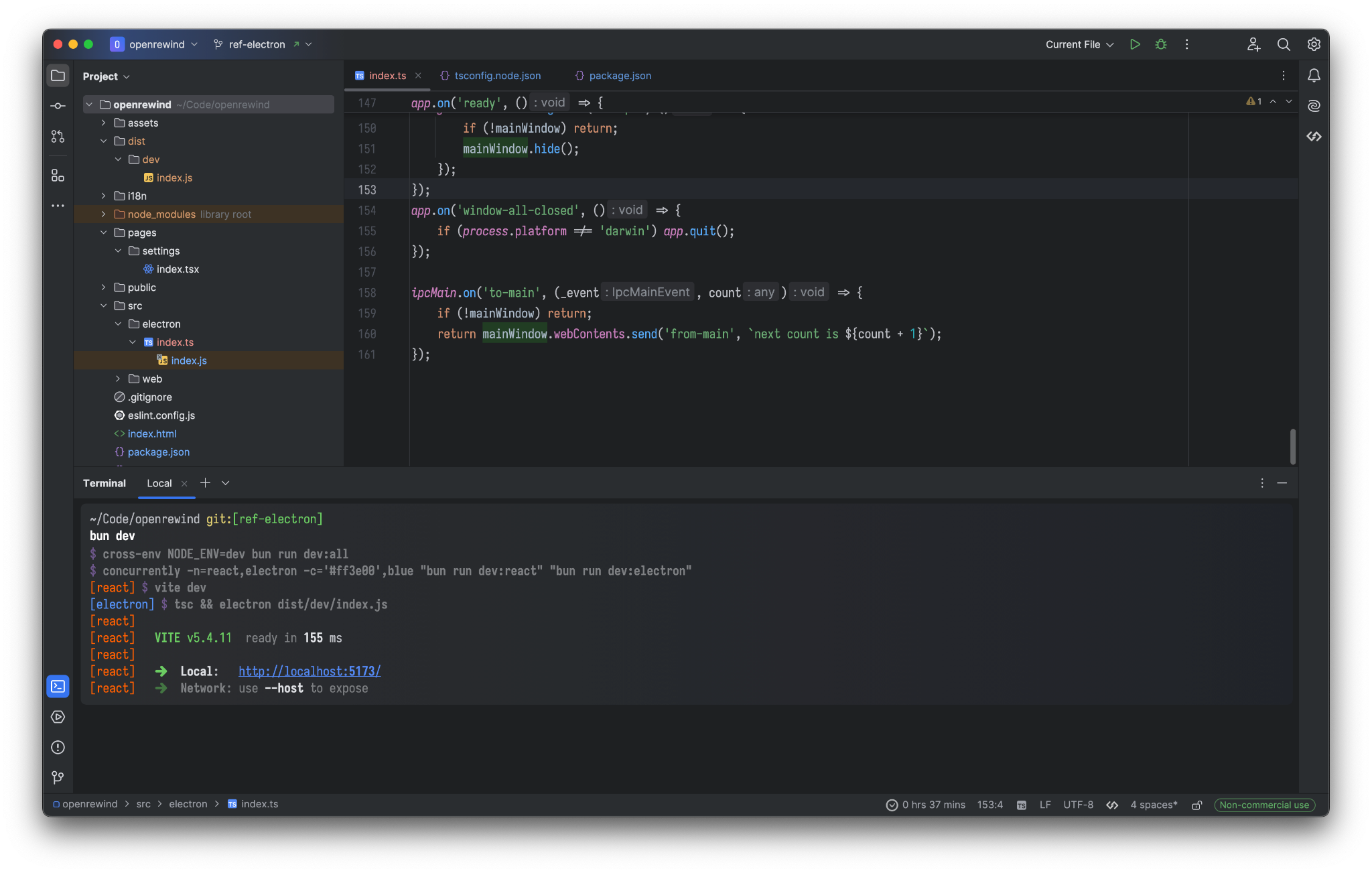This screenshot has width=1372, height=873.
Task: Open Search Everywhere
Action: [1284, 44]
